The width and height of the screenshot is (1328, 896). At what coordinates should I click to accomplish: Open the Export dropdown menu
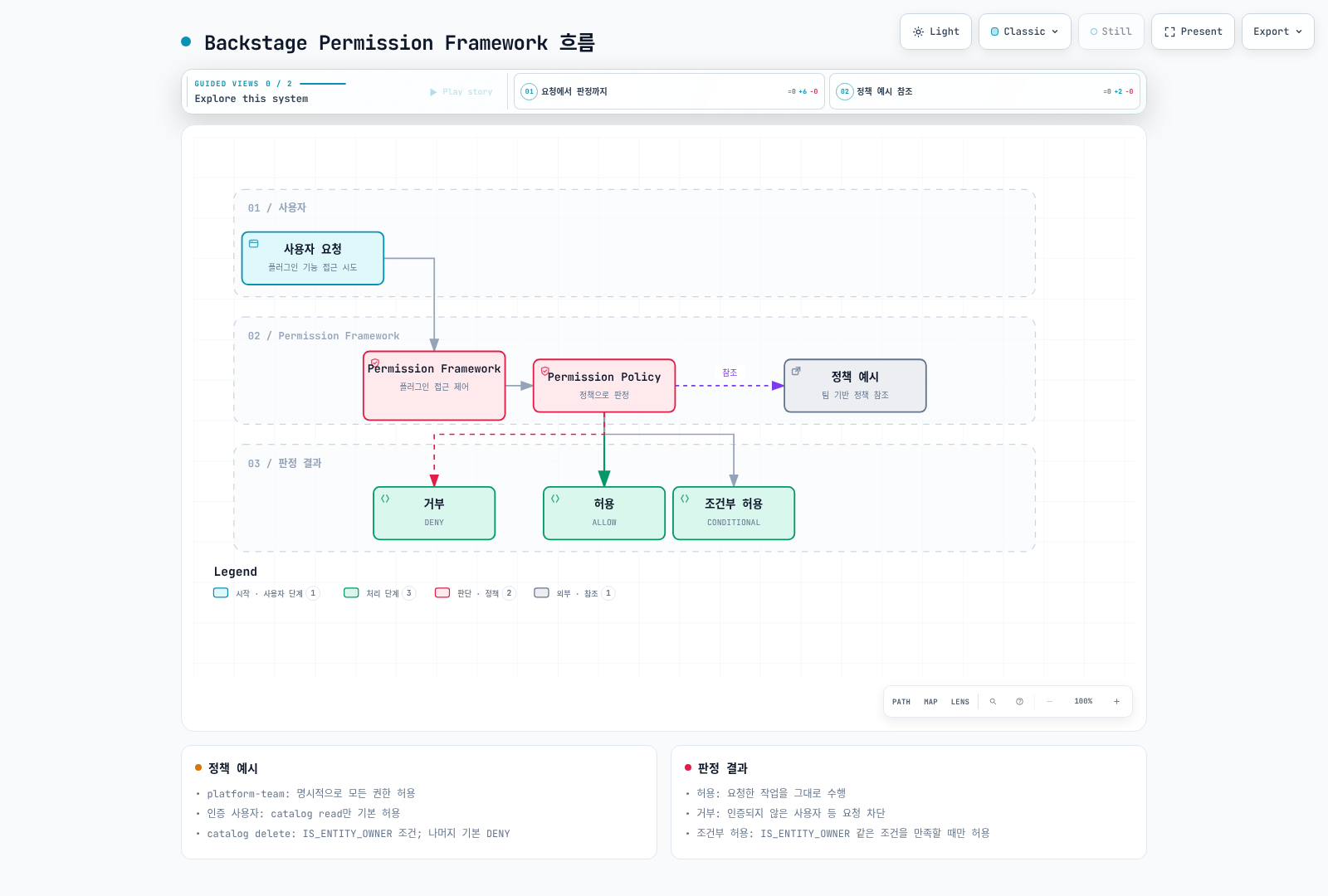(x=1278, y=32)
